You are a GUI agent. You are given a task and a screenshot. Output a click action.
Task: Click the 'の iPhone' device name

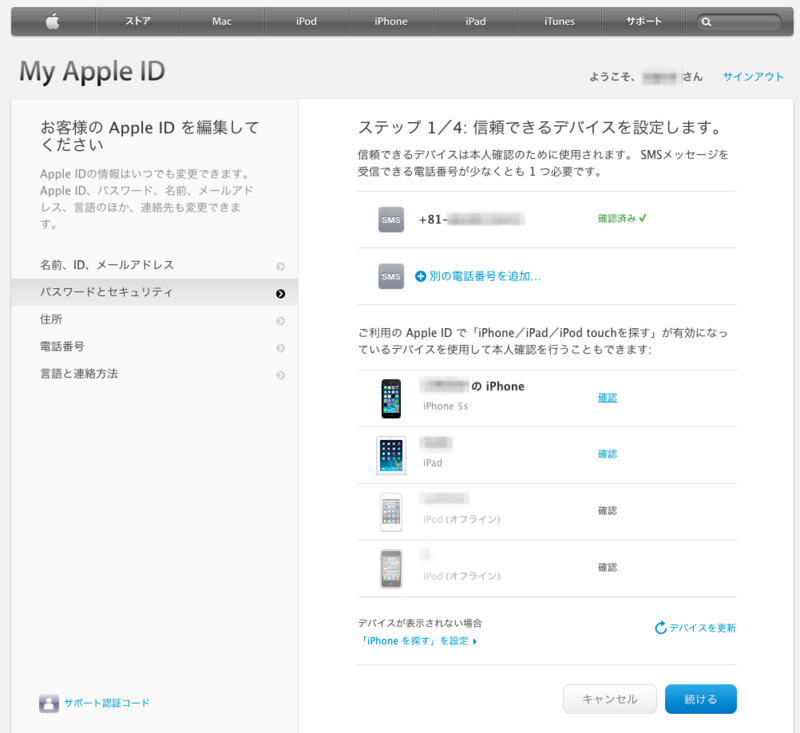(497, 386)
